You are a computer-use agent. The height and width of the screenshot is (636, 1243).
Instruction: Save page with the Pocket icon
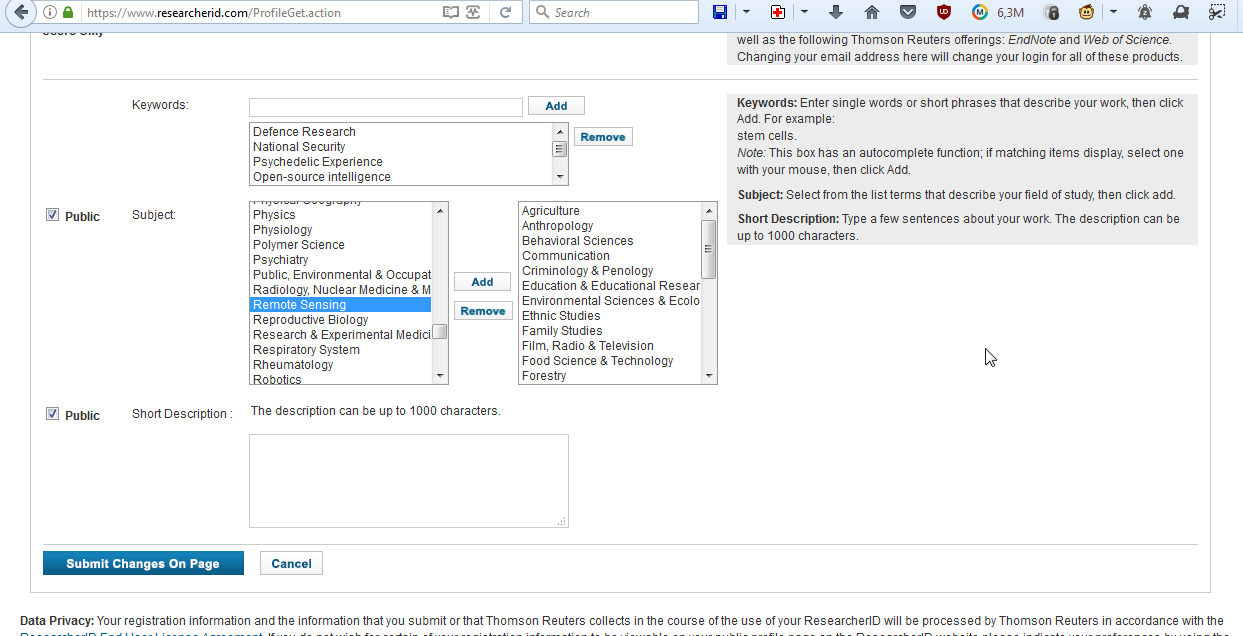coord(908,12)
